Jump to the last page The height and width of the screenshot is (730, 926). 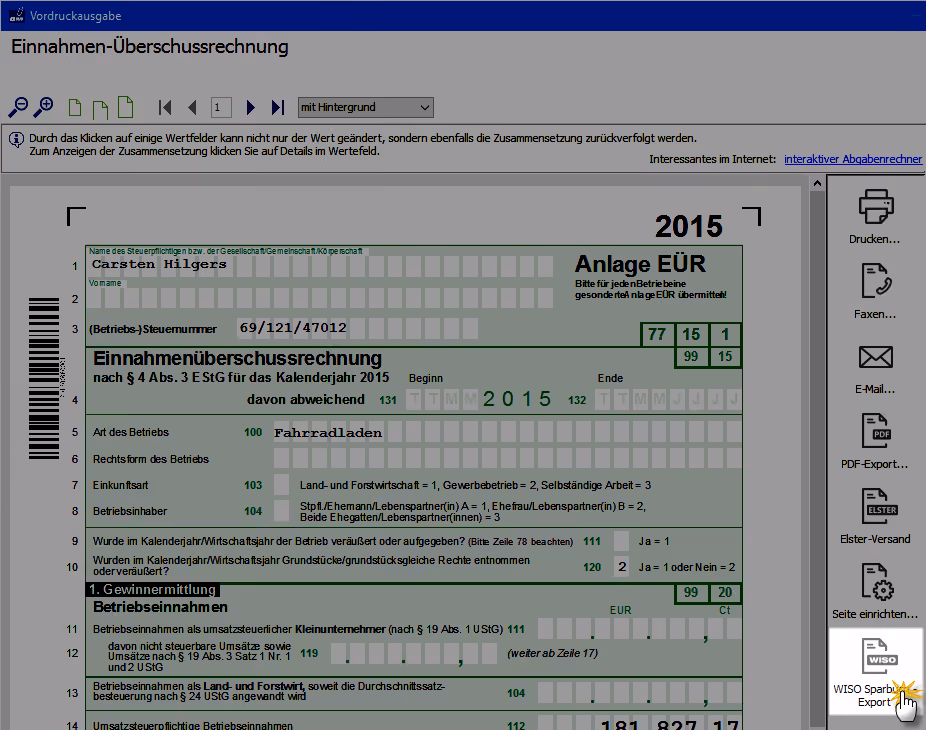coord(278,107)
